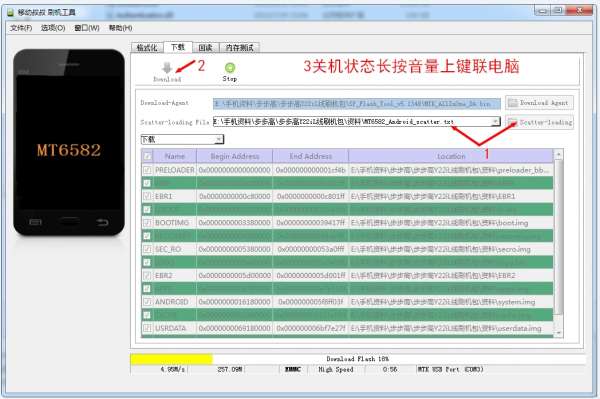The image size is (600, 399).
Task: Switch to the 格式化 tab
Action: pos(147,48)
